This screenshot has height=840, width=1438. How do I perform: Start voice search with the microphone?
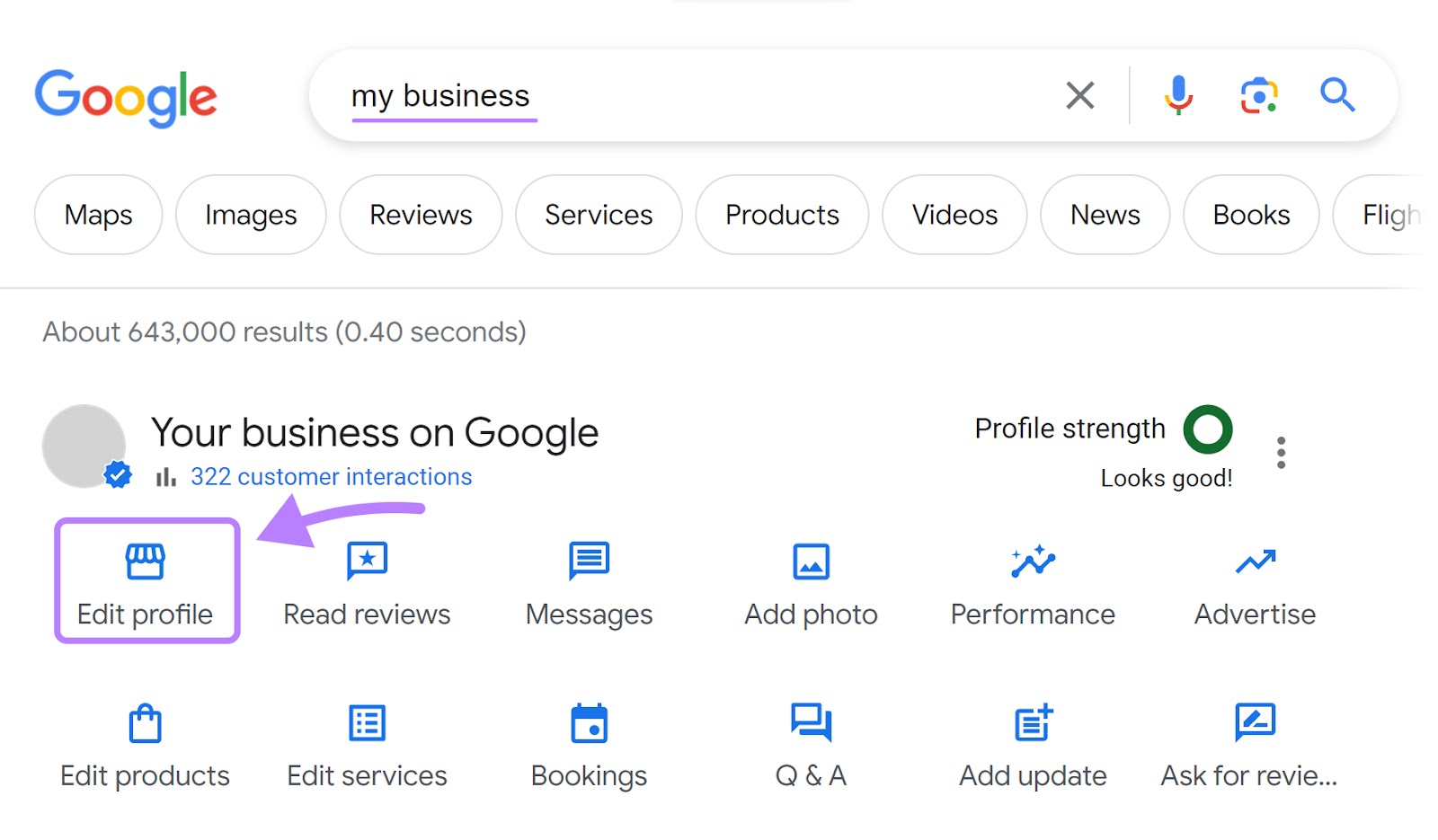1176,94
